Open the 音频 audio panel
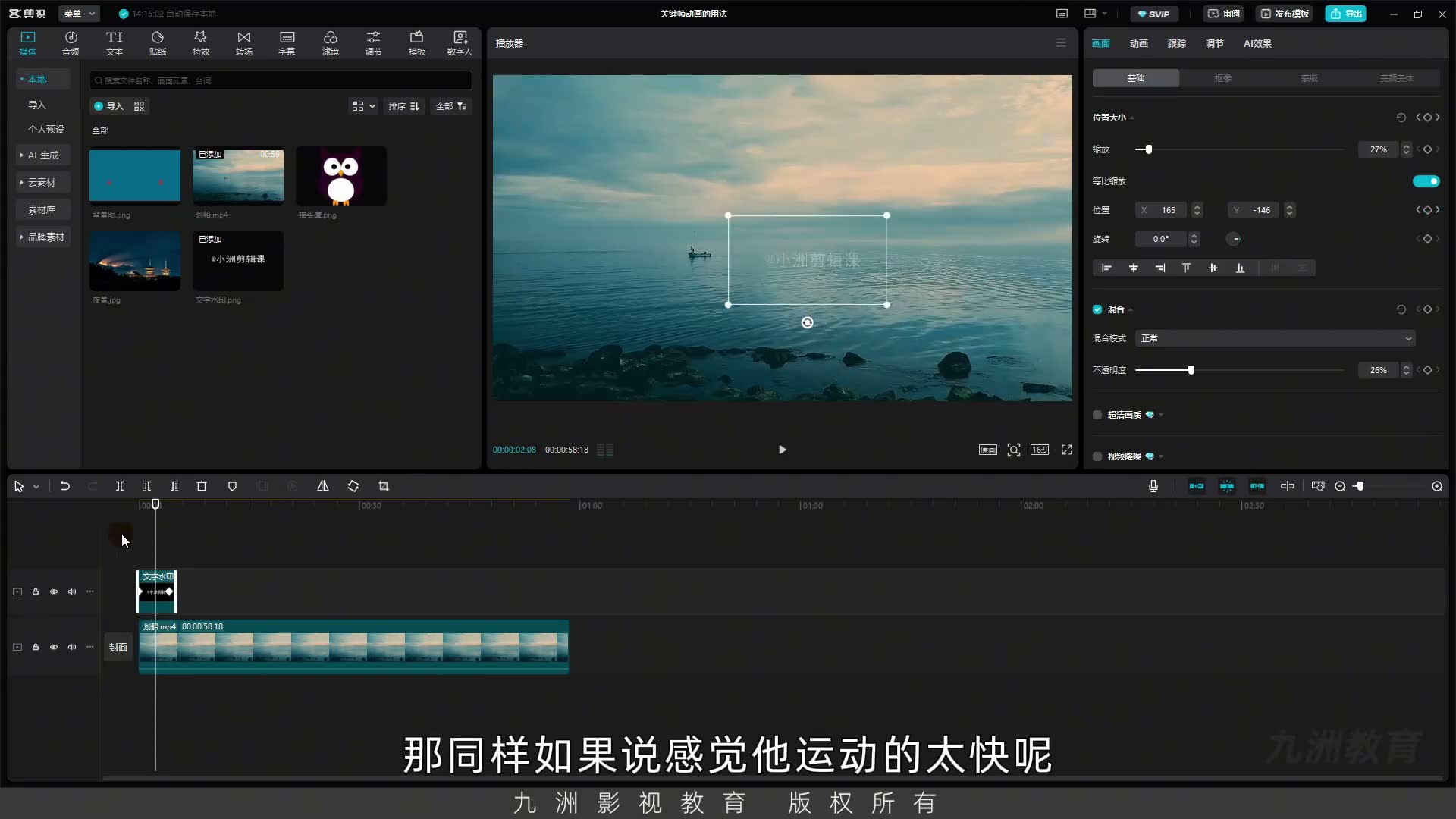The width and height of the screenshot is (1456, 819). (x=71, y=43)
